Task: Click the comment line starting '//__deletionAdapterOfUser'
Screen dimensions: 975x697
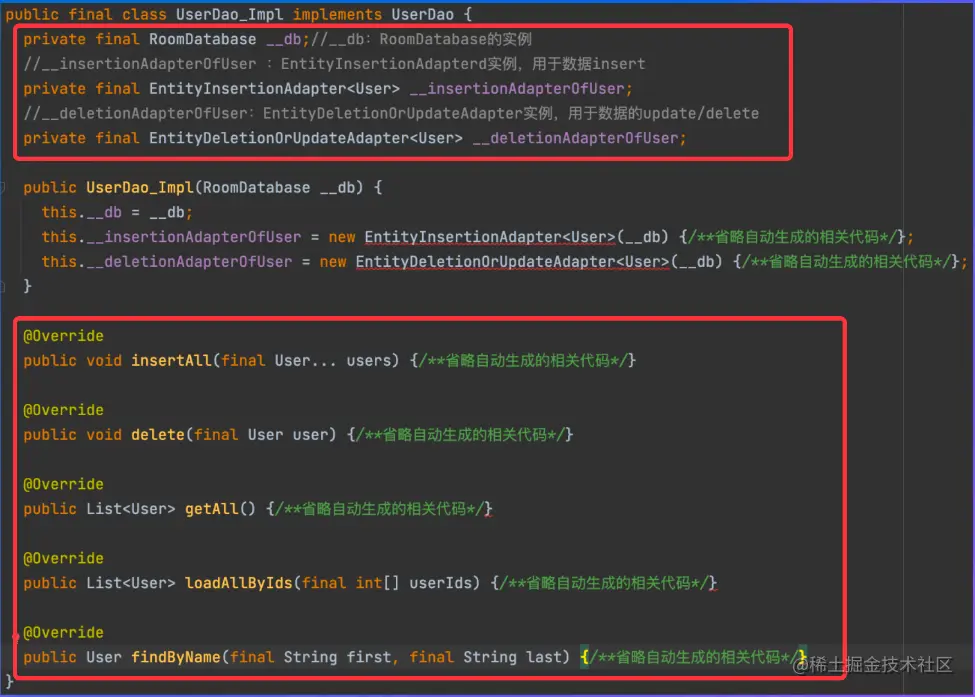Action: [x=391, y=114]
